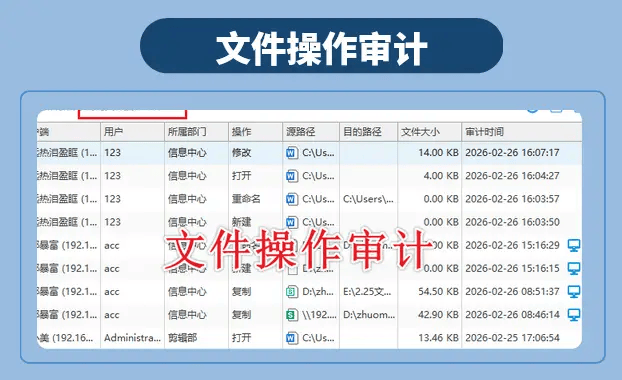Click the Word file icon in the 16:03:50 row

(x=292, y=222)
